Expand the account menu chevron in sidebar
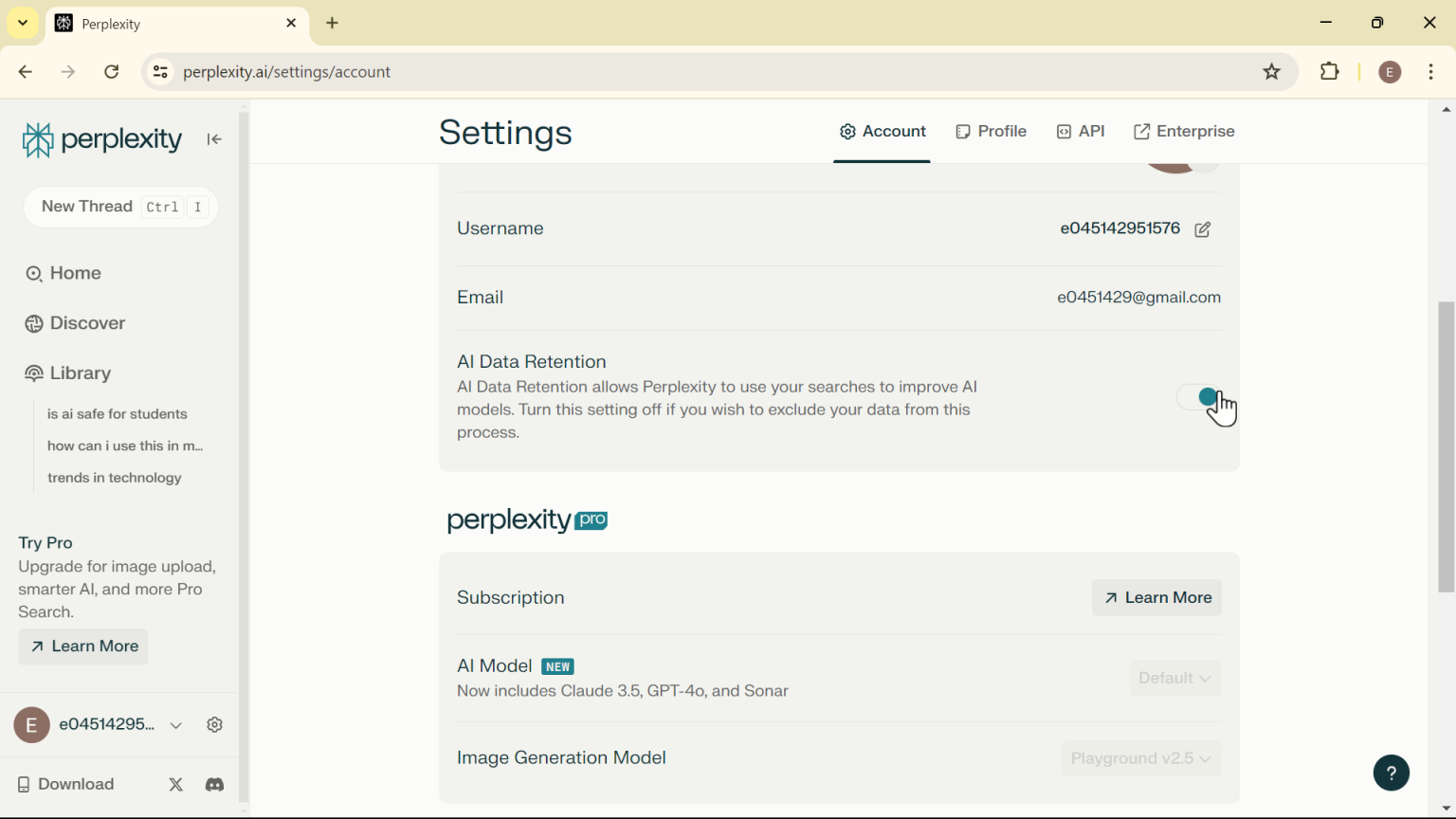The height and width of the screenshot is (819, 1456). (x=176, y=726)
